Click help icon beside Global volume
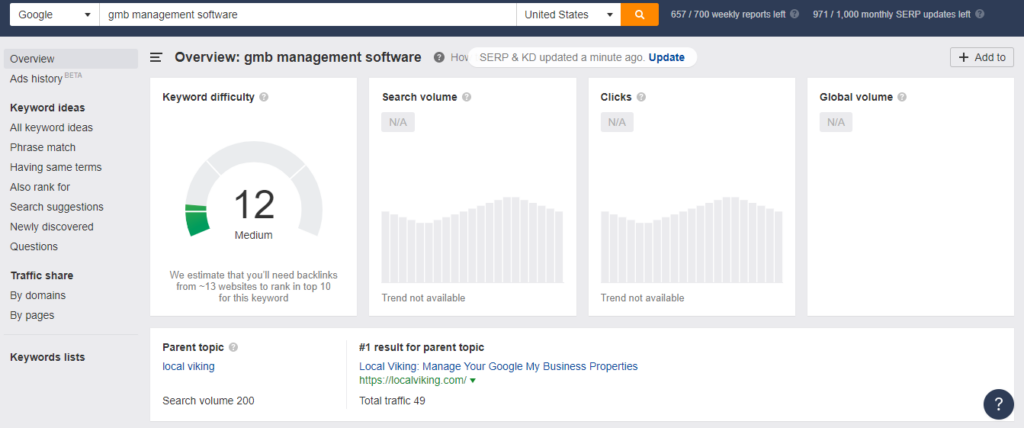Image resolution: width=1024 pixels, height=428 pixels. pos(902,97)
